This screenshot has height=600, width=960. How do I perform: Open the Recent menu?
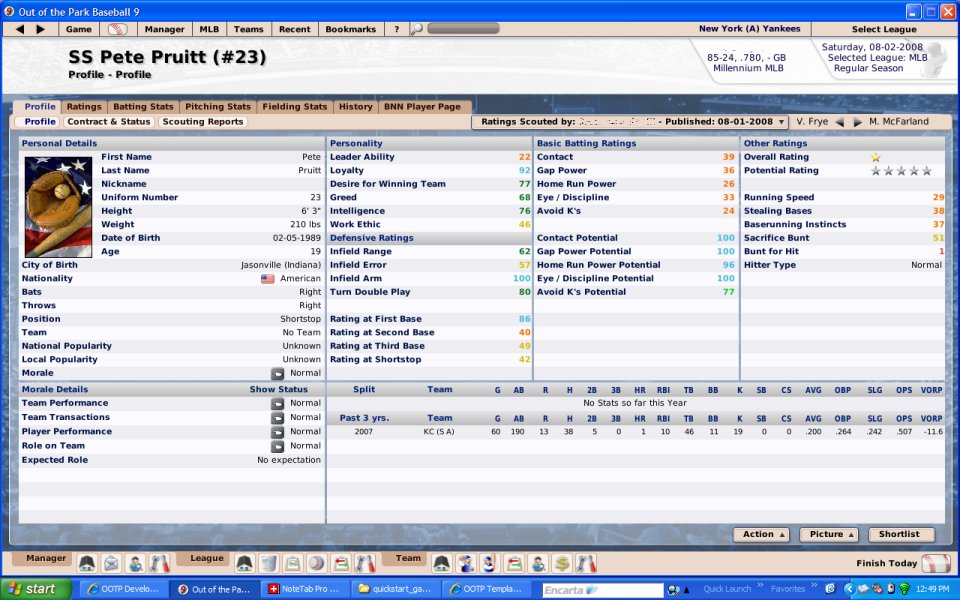pyautogui.click(x=294, y=29)
